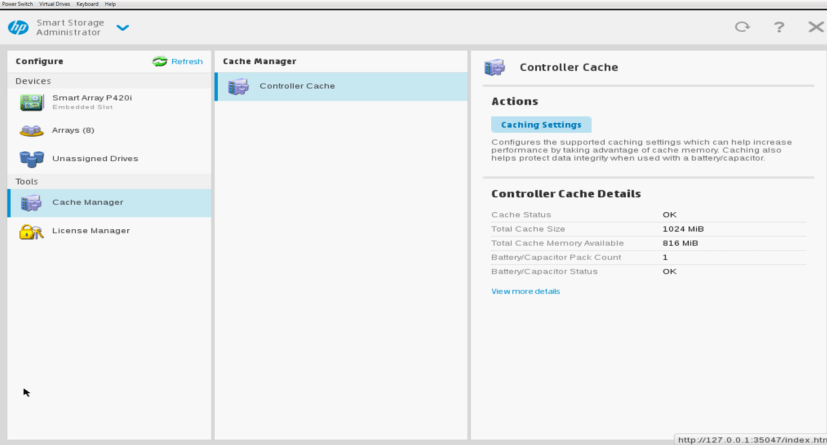This screenshot has height=445, width=827.
Task: Click View more details link
Action: [525, 291]
